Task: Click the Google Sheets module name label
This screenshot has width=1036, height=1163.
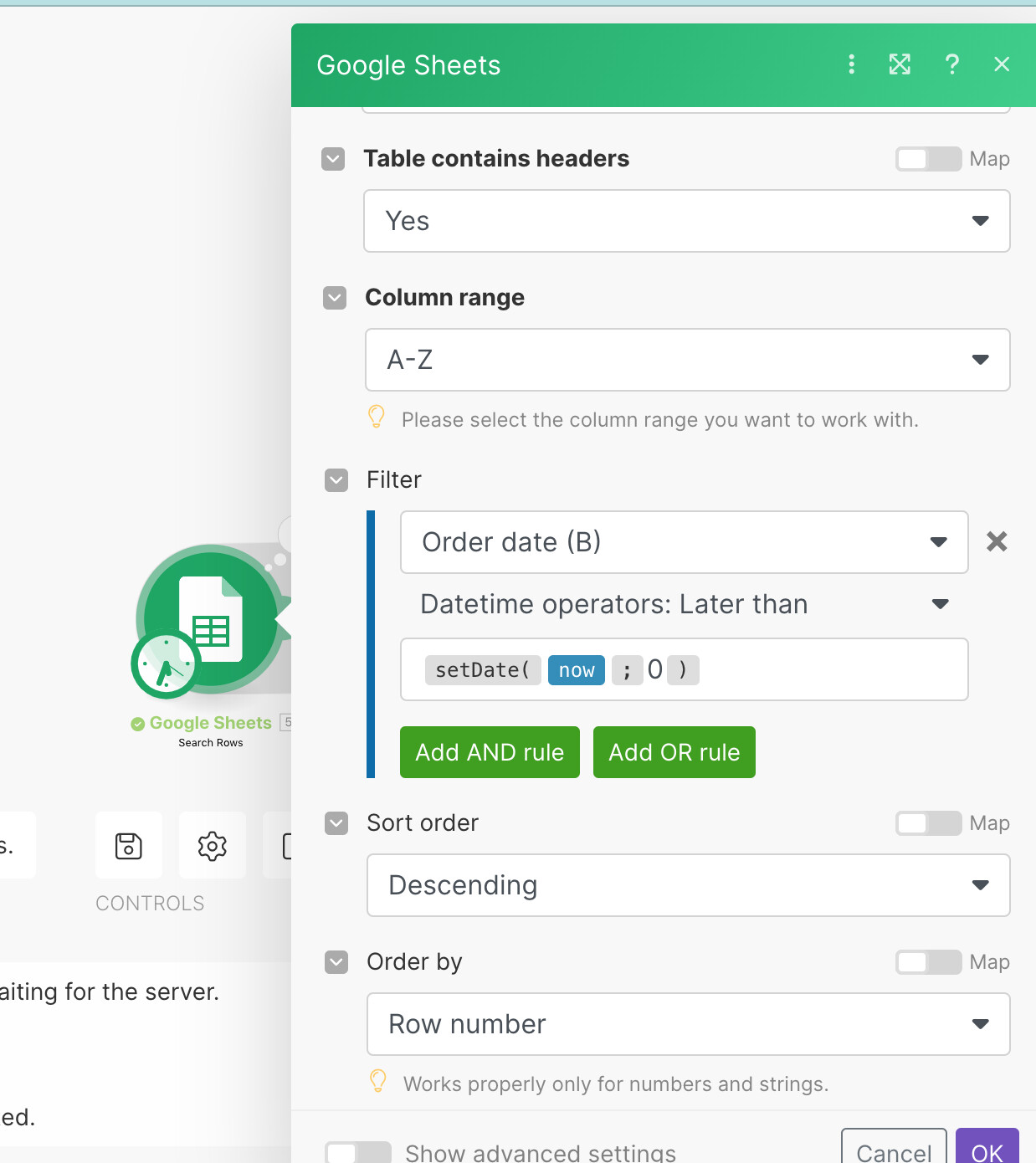Action: 210,723
